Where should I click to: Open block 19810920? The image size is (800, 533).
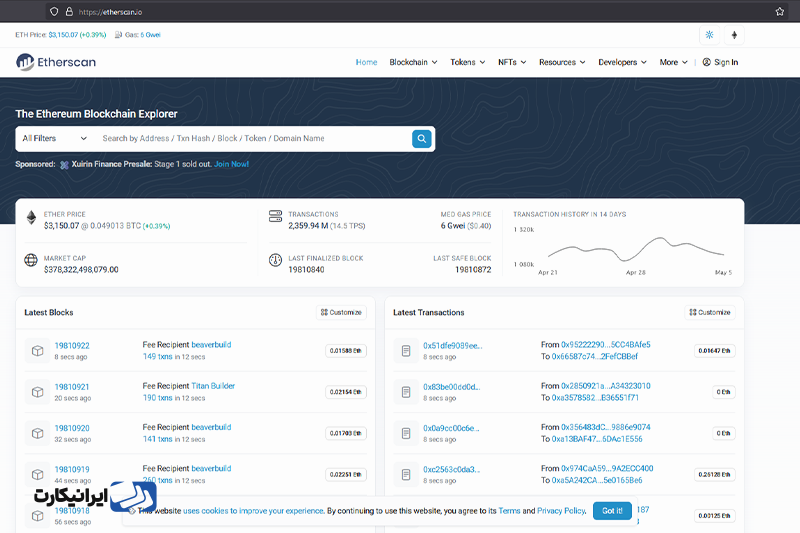pyautogui.click(x=72, y=428)
